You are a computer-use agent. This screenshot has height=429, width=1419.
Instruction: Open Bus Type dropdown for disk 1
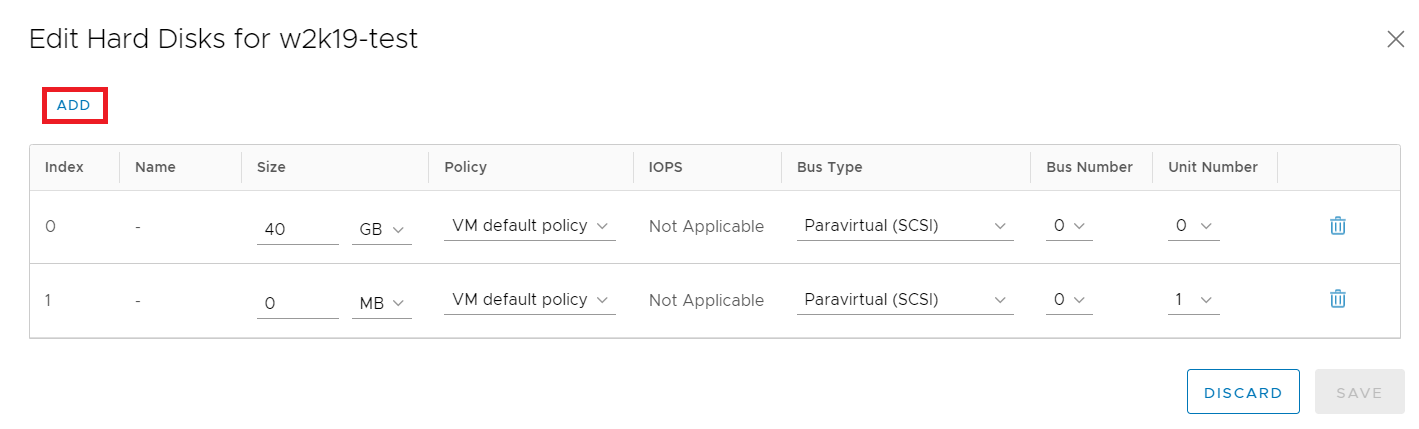pyautogui.click(x=905, y=300)
